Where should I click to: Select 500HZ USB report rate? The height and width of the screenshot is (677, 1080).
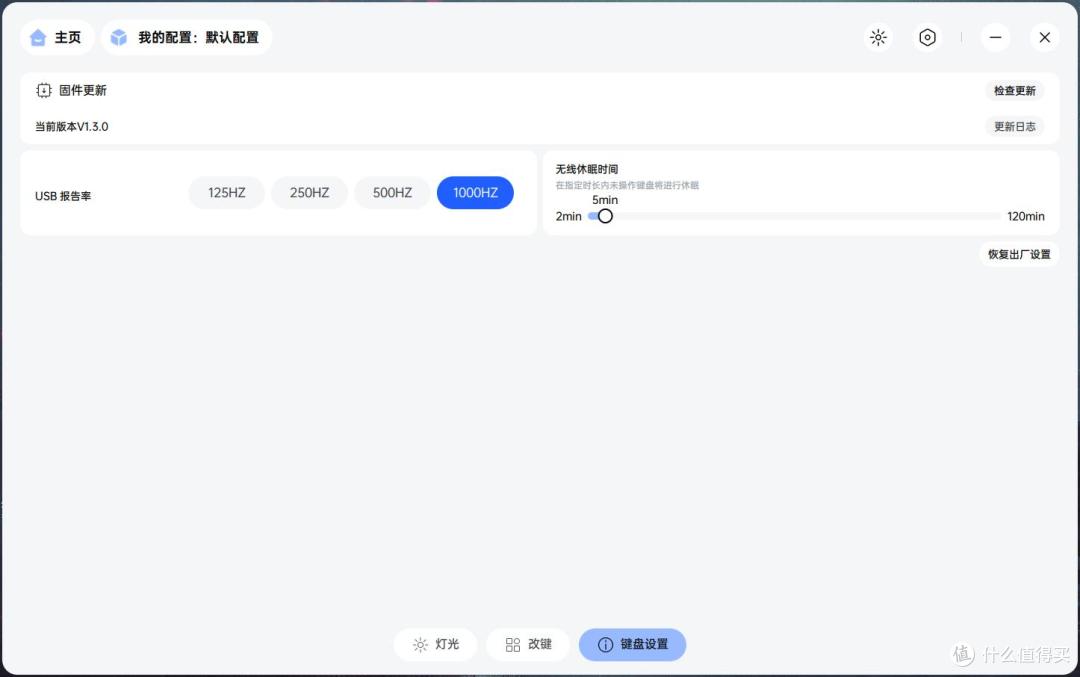click(392, 193)
